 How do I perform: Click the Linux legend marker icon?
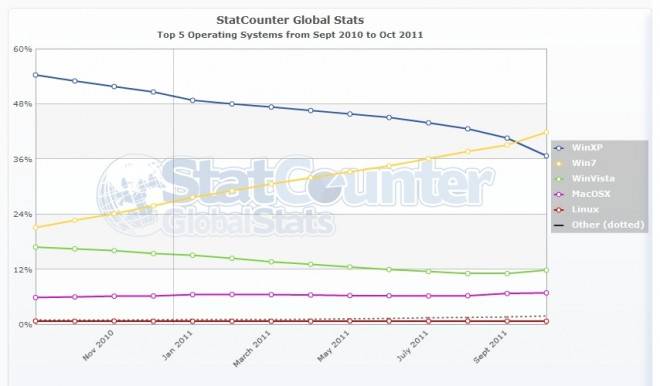click(559, 210)
